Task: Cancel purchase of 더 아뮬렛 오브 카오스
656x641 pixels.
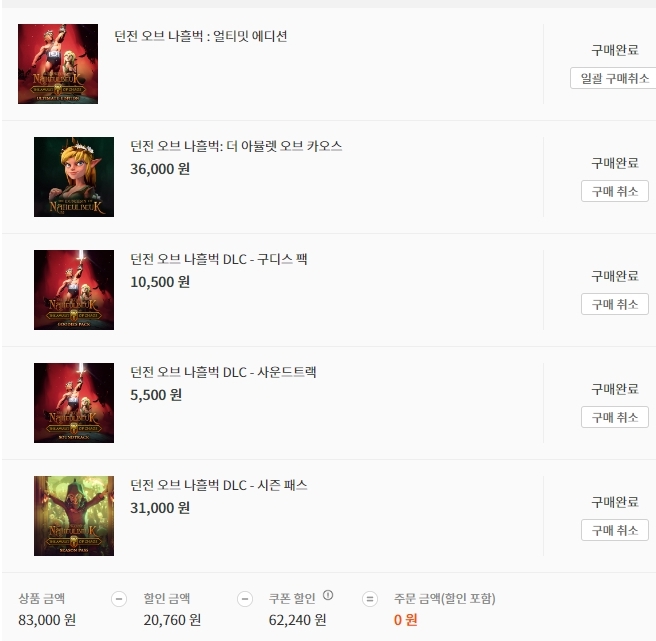Action: point(615,191)
